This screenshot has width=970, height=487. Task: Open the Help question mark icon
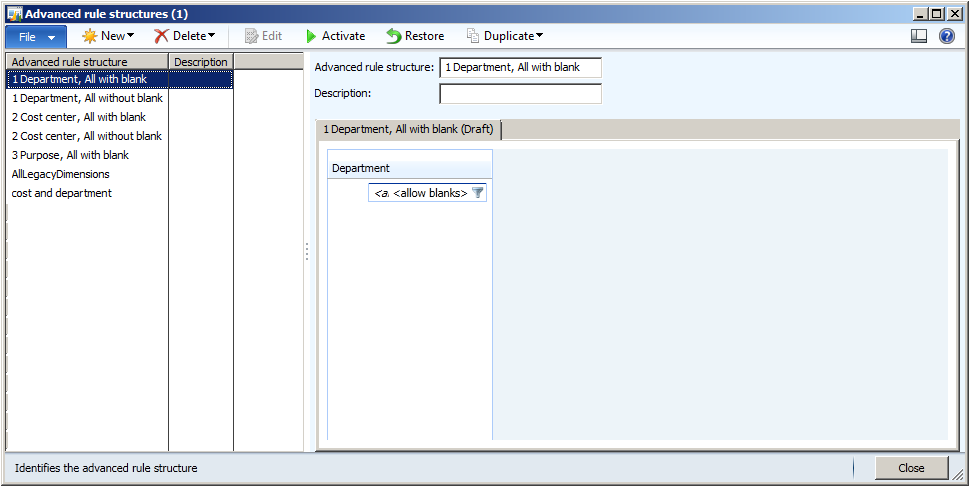click(x=946, y=37)
